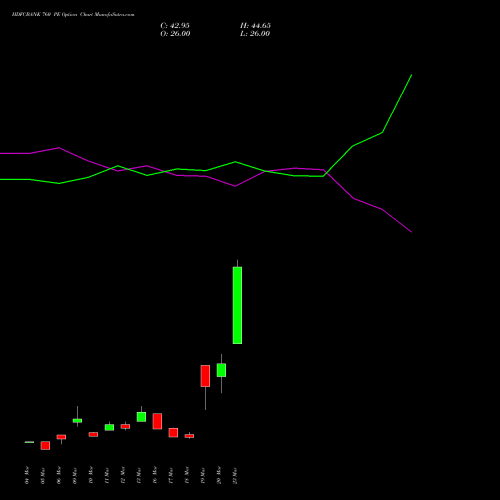Click the HDFCBANK PE Options chart title
This screenshot has width=500, height=500.
tap(73, 15)
